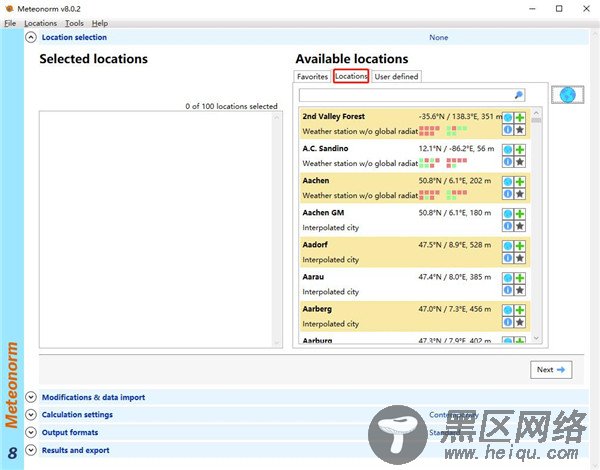Collapse the Location selection section
The height and width of the screenshot is (470, 600).
coord(31,38)
